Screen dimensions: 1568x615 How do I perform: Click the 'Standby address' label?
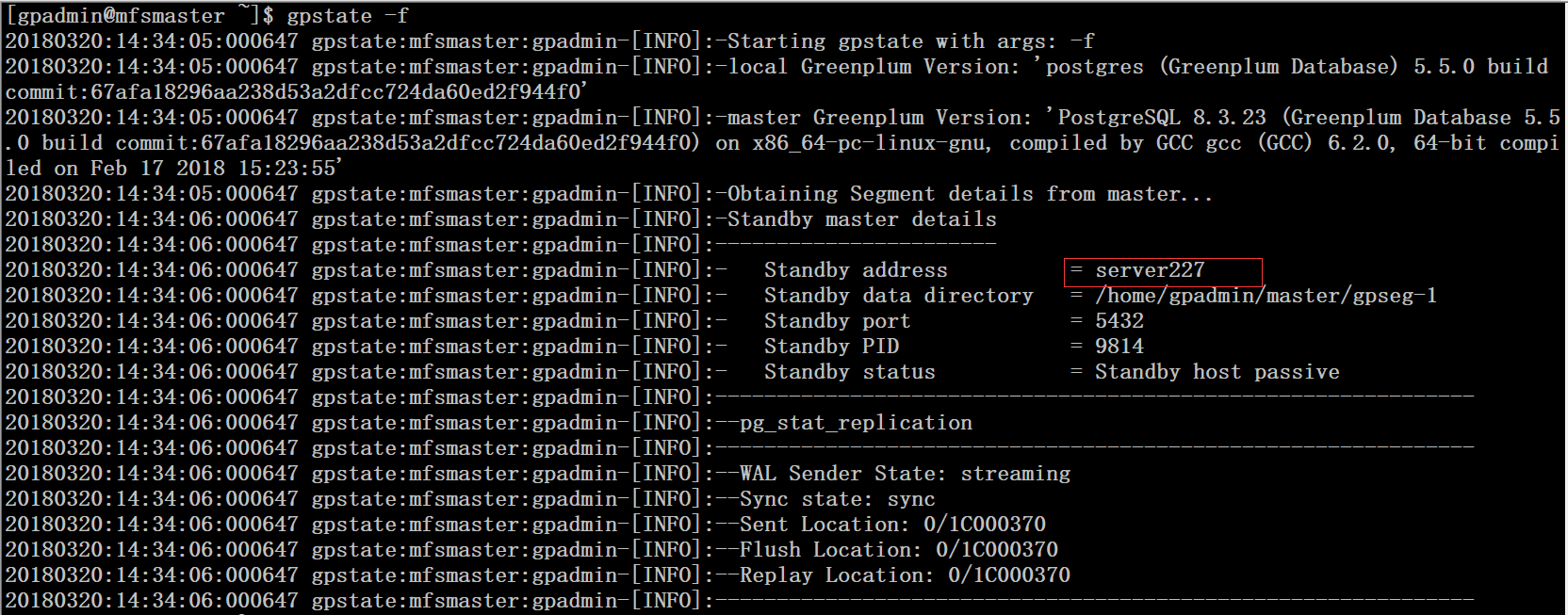[855, 270]
